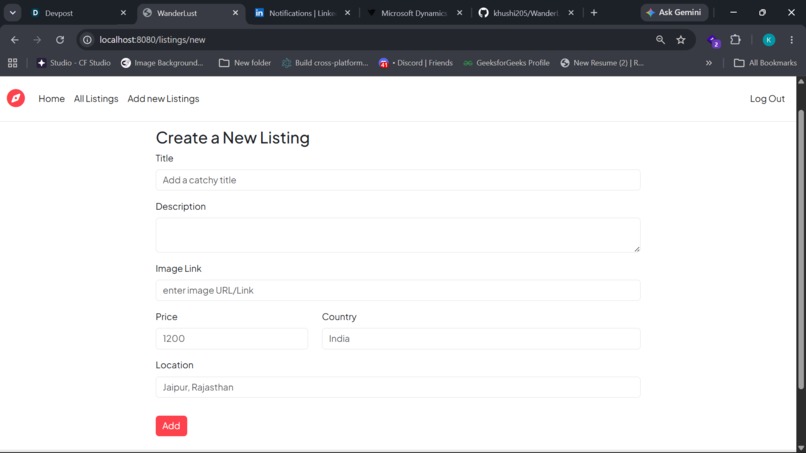The height and width of the screenshot is (453, 806).
Task: Focus the Title input field
Action: [398, 180]
